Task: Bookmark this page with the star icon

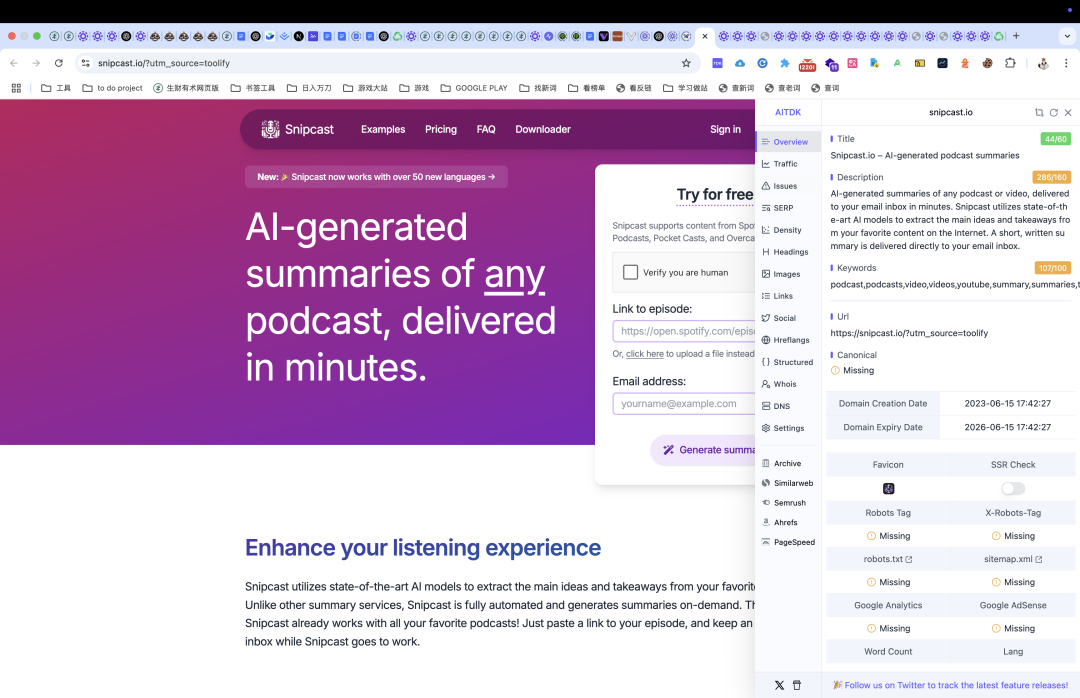Action: point(686,63)
